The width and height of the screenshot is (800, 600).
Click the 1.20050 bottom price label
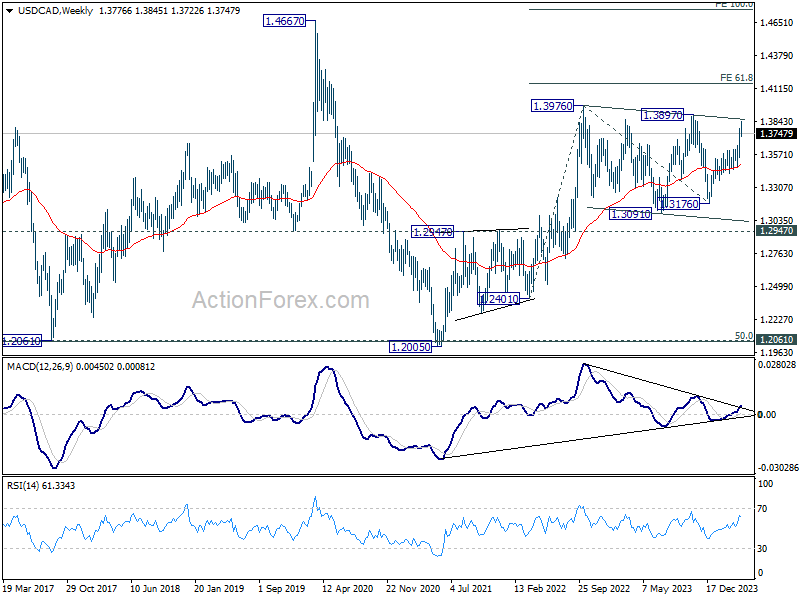tap(410, 346)
